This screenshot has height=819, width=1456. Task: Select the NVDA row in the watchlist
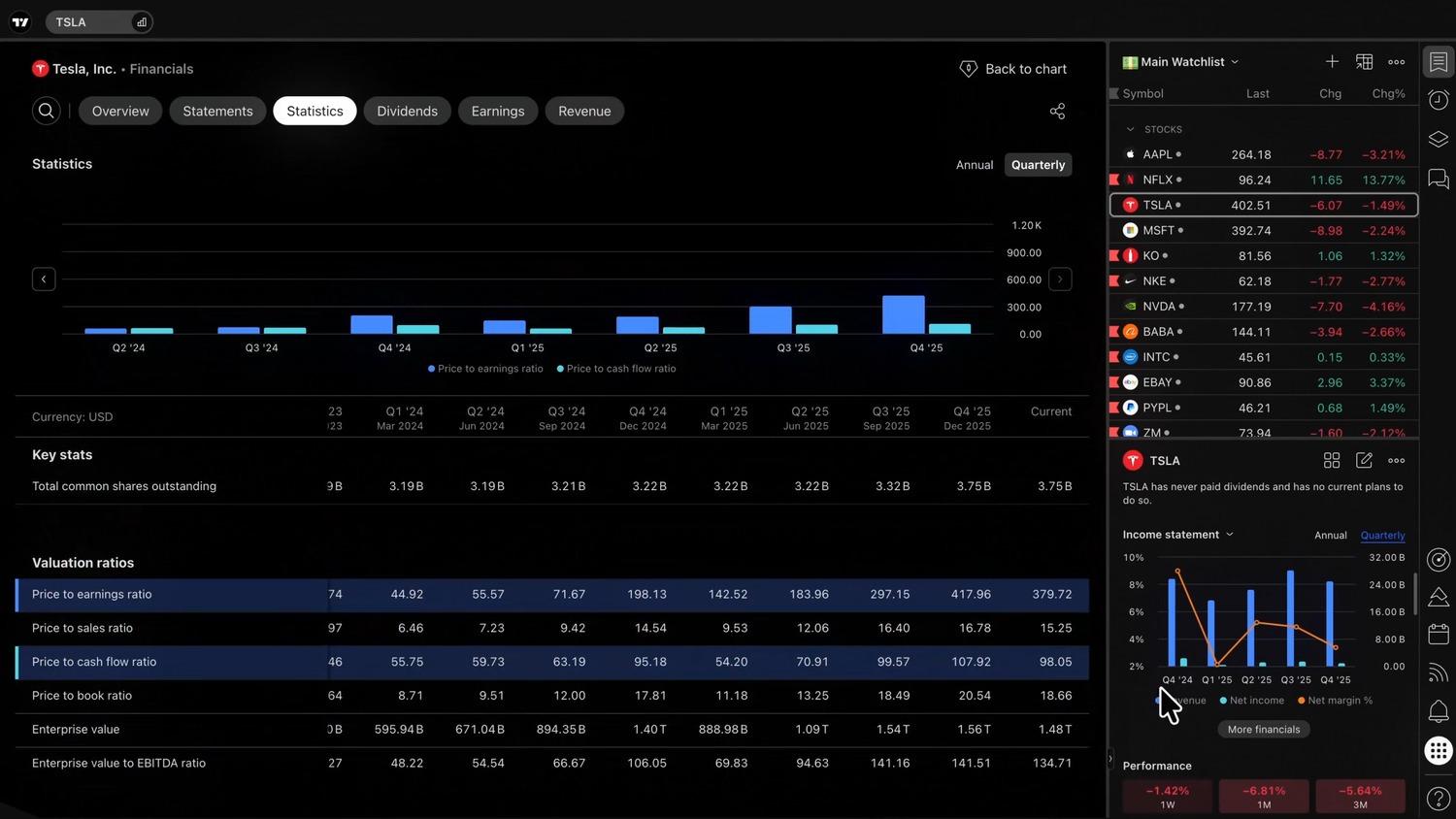pos(1263,306)
